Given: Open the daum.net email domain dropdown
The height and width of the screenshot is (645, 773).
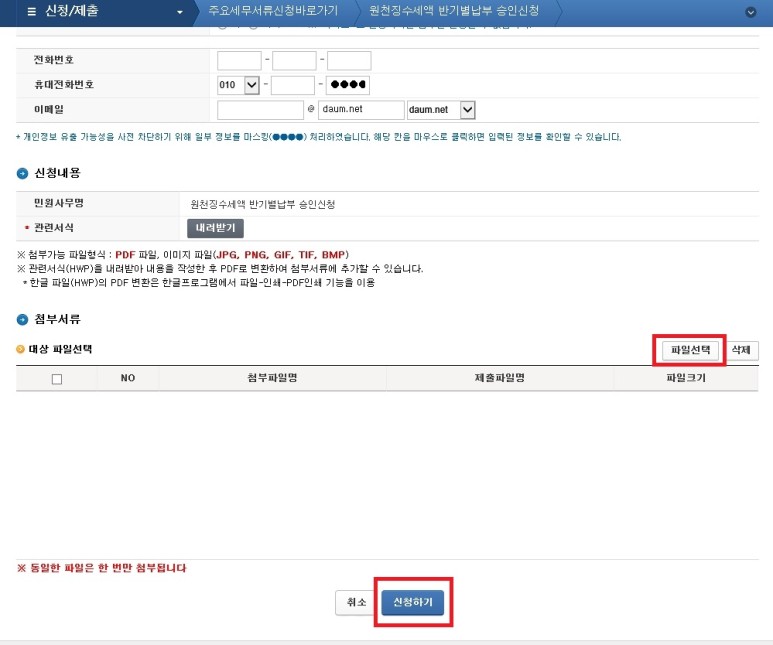Looking at the screenshot, I should point(441,109).
